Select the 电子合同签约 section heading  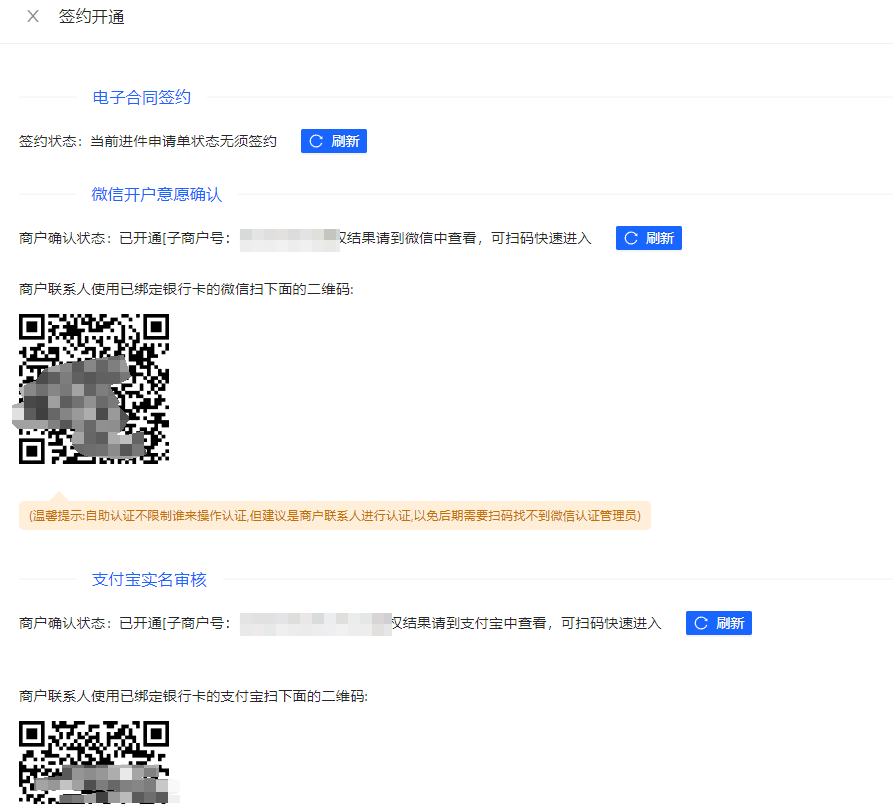141,97
